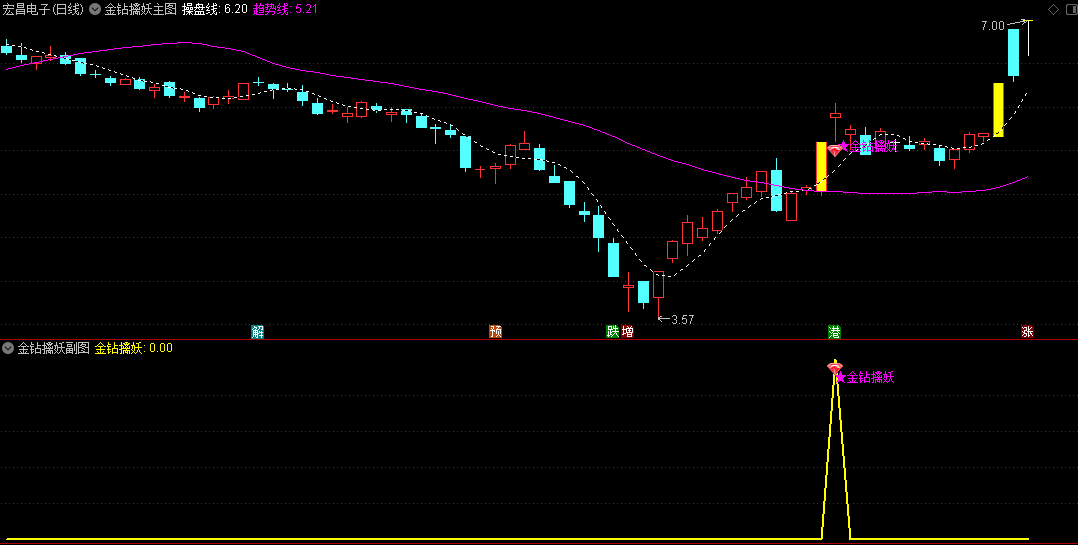1078x545 pixels.
Task: Click the 7.00 high price label
Action: (x=992, y=26)
